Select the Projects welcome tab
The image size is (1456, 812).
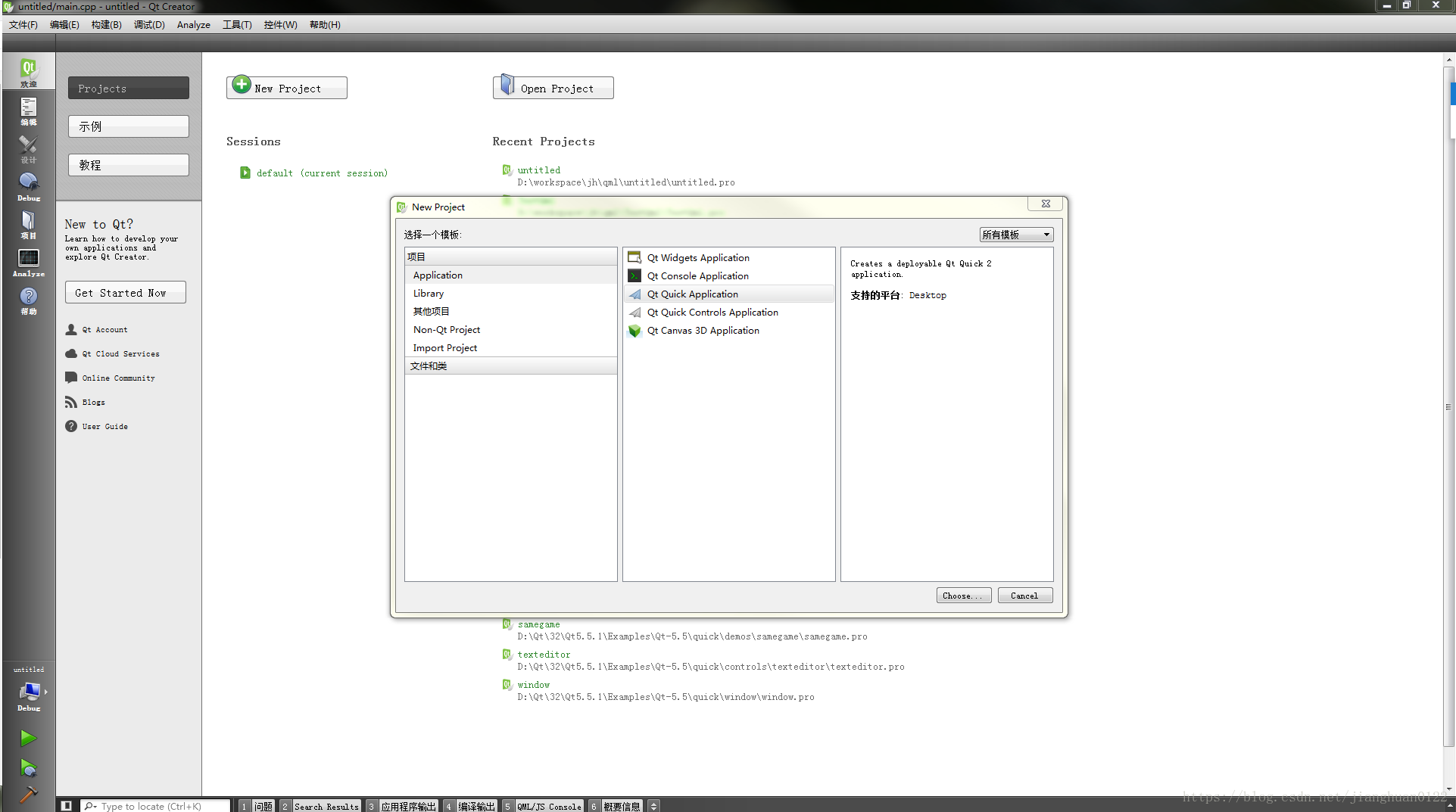click(x=129, y=88)
